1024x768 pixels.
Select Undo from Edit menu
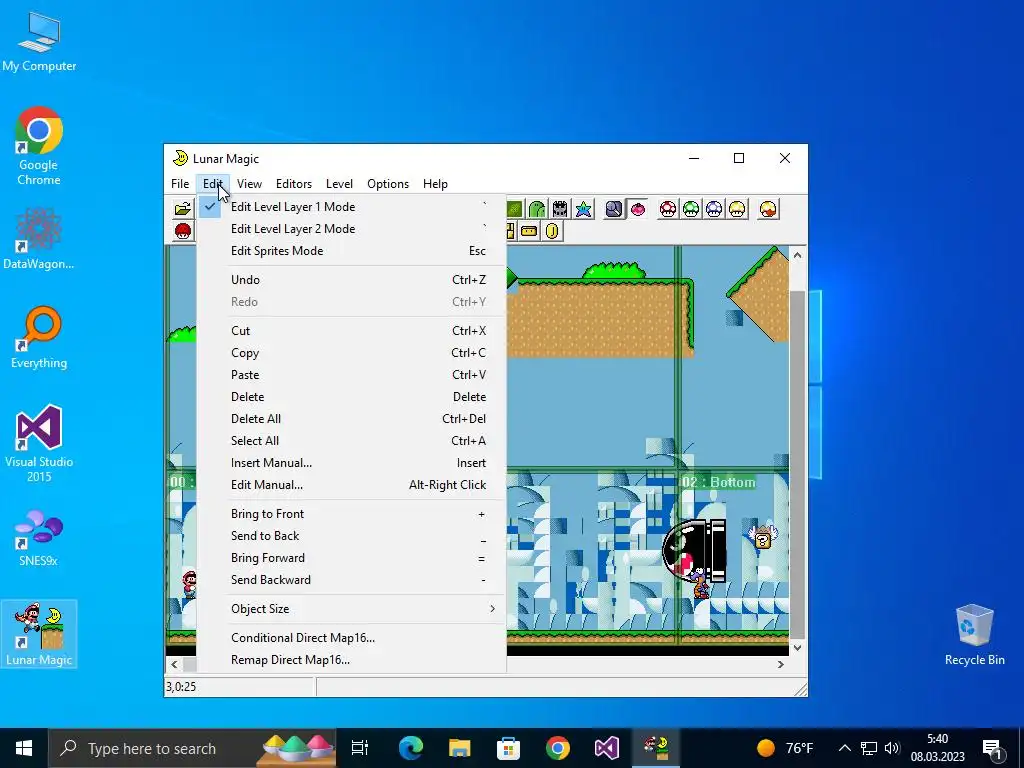click(x=351, y=280)
